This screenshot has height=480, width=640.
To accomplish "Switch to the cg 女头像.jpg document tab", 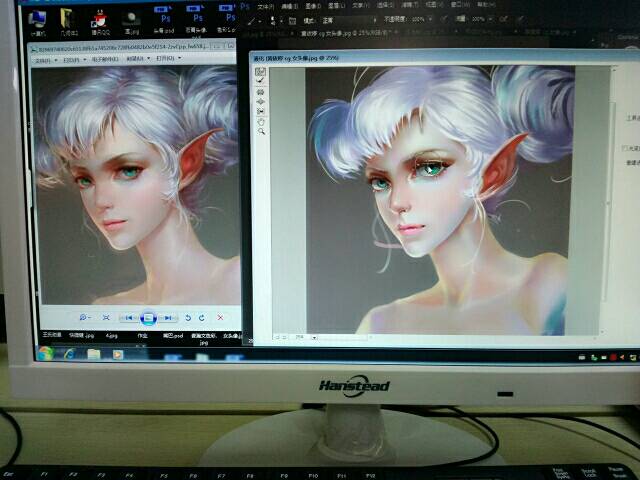I will click(x=350, y=33).
